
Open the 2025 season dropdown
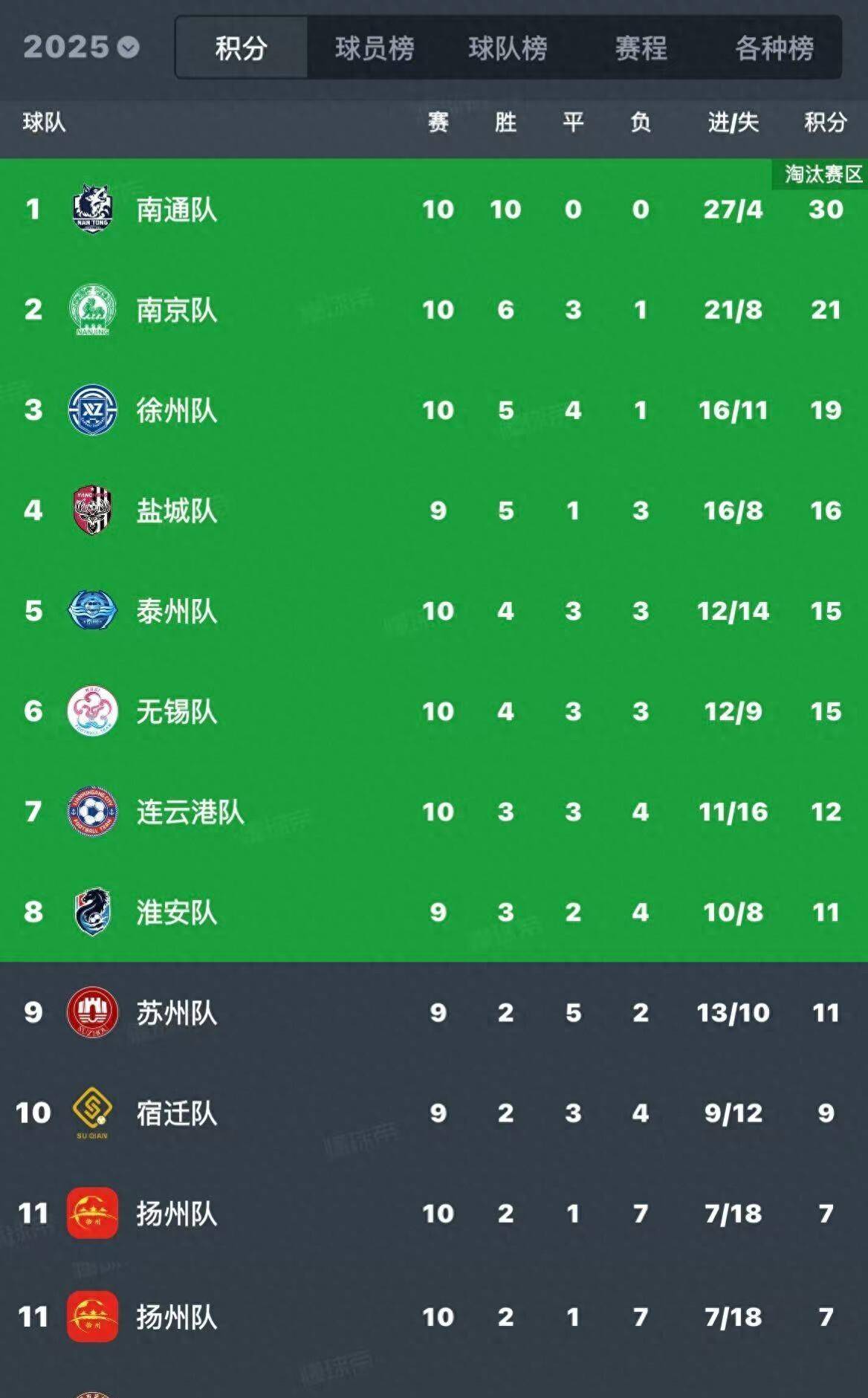(81, 48)
